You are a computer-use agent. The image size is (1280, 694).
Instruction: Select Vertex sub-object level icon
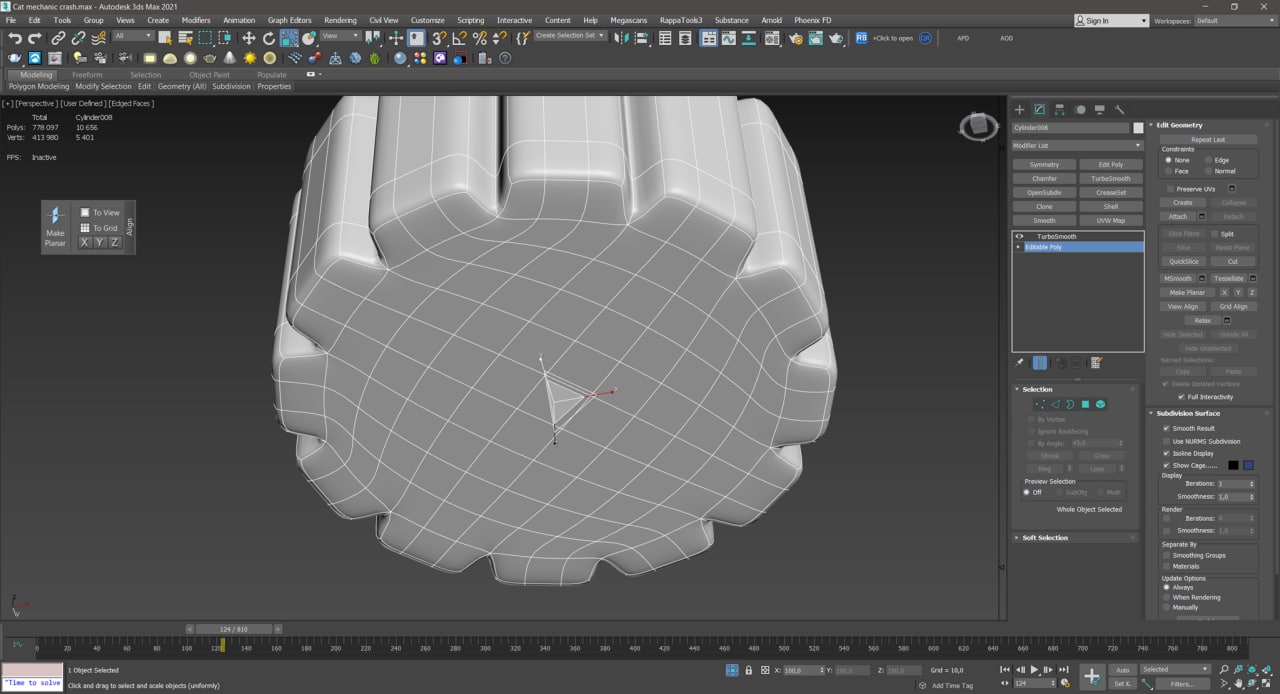click(x=1040, y=404)
